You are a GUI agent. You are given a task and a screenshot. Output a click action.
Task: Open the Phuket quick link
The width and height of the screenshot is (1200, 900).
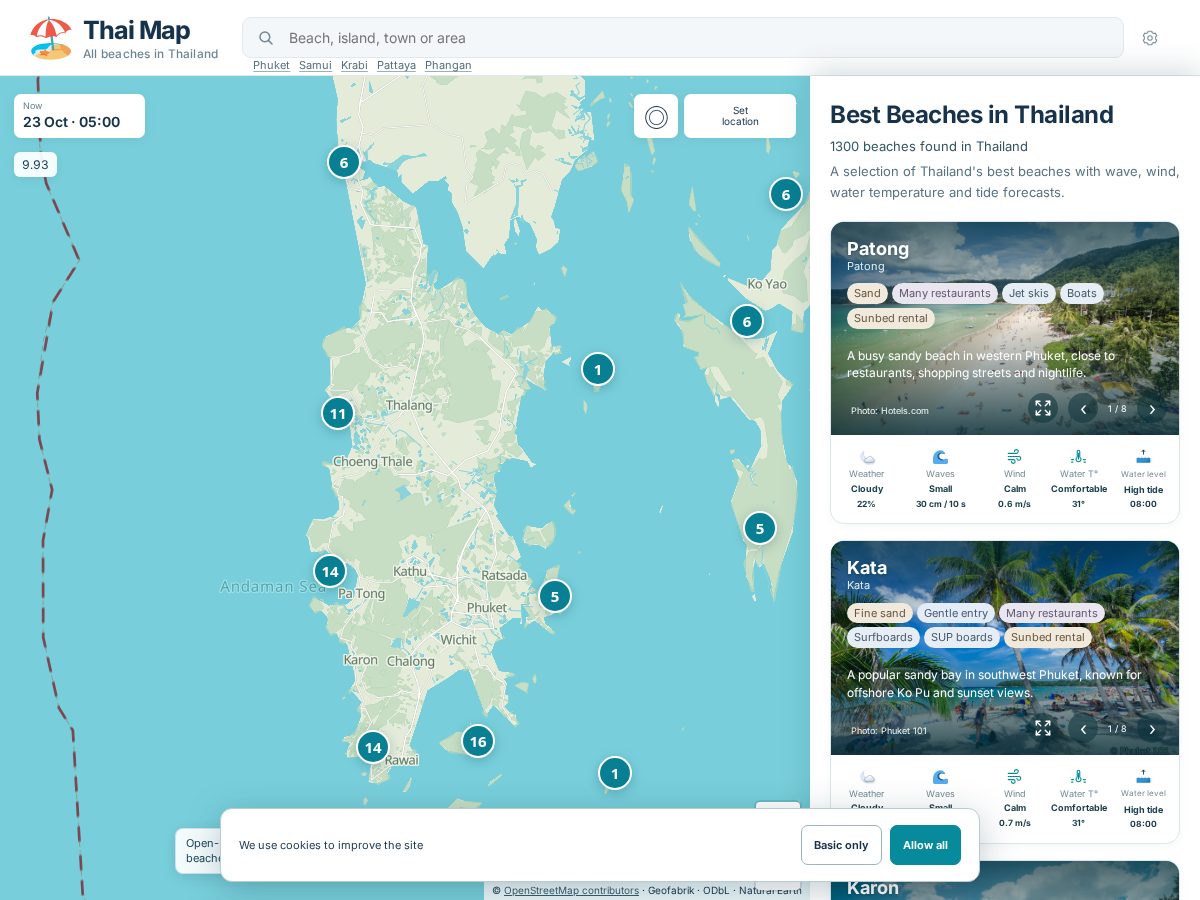click(x=271, y=65)
